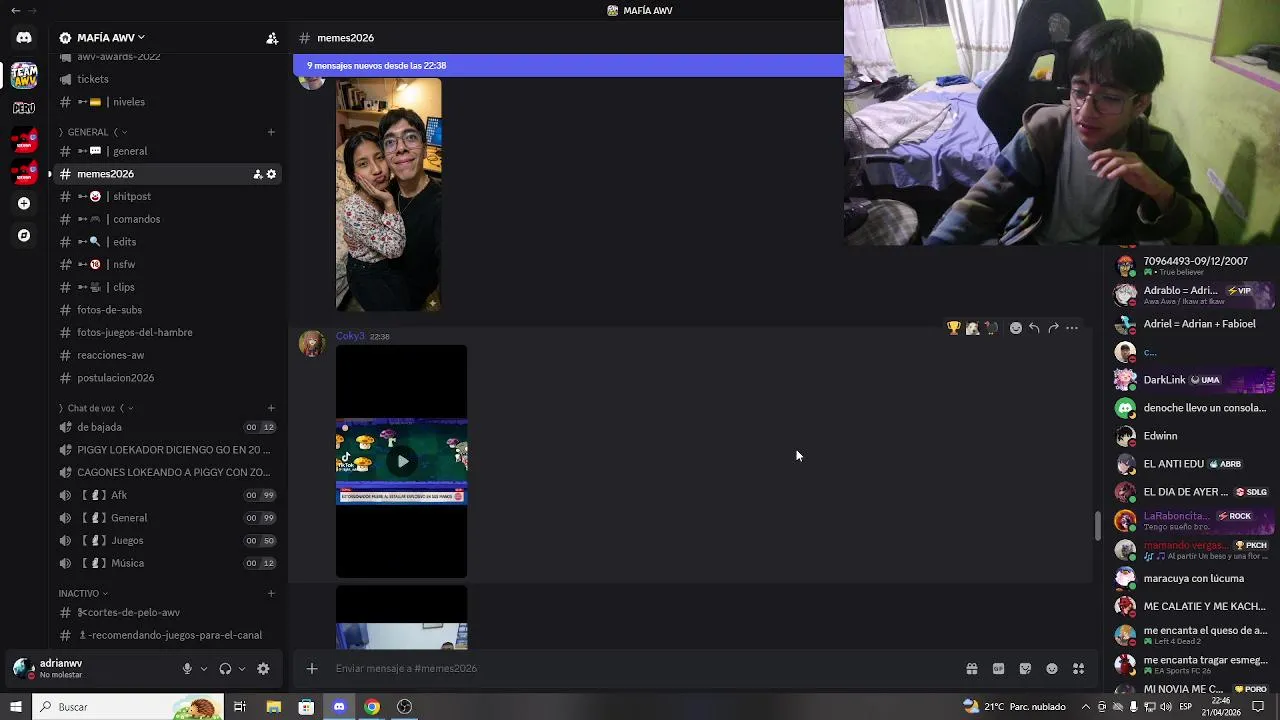Click the message input for #memes2026

pos(640,668)
